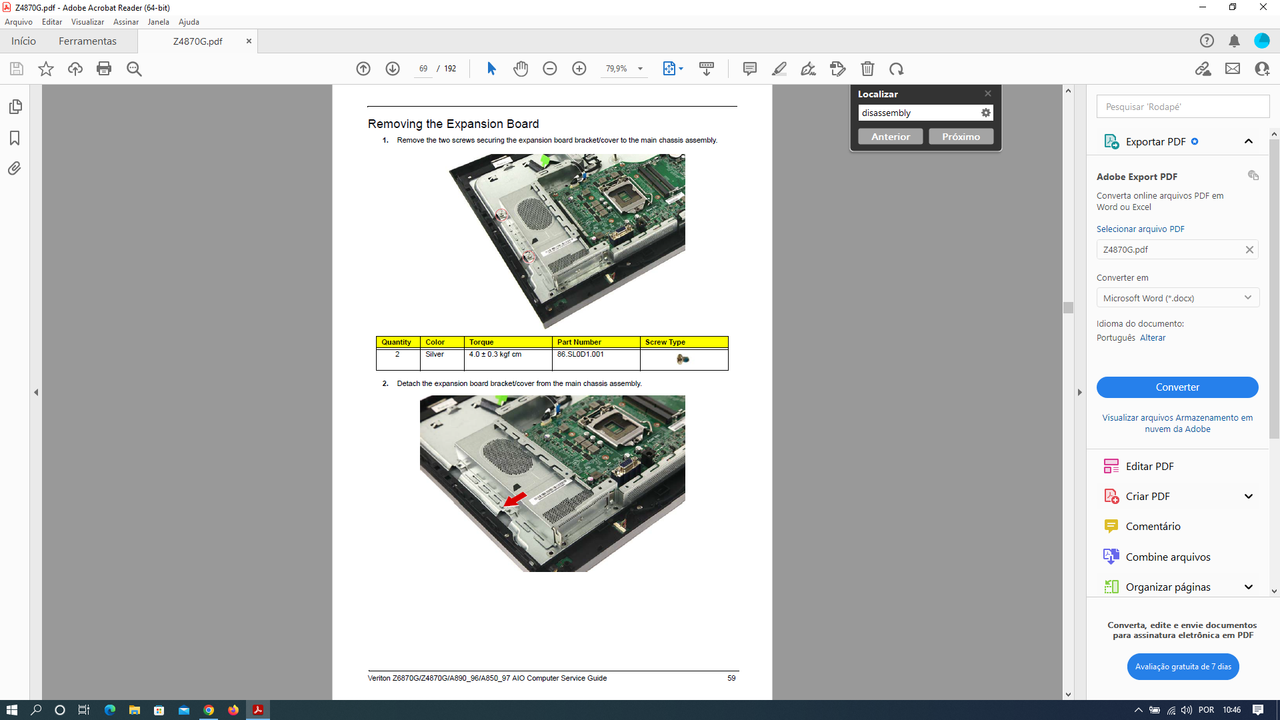Open the attachments paperclip panel

coord(15,168)
